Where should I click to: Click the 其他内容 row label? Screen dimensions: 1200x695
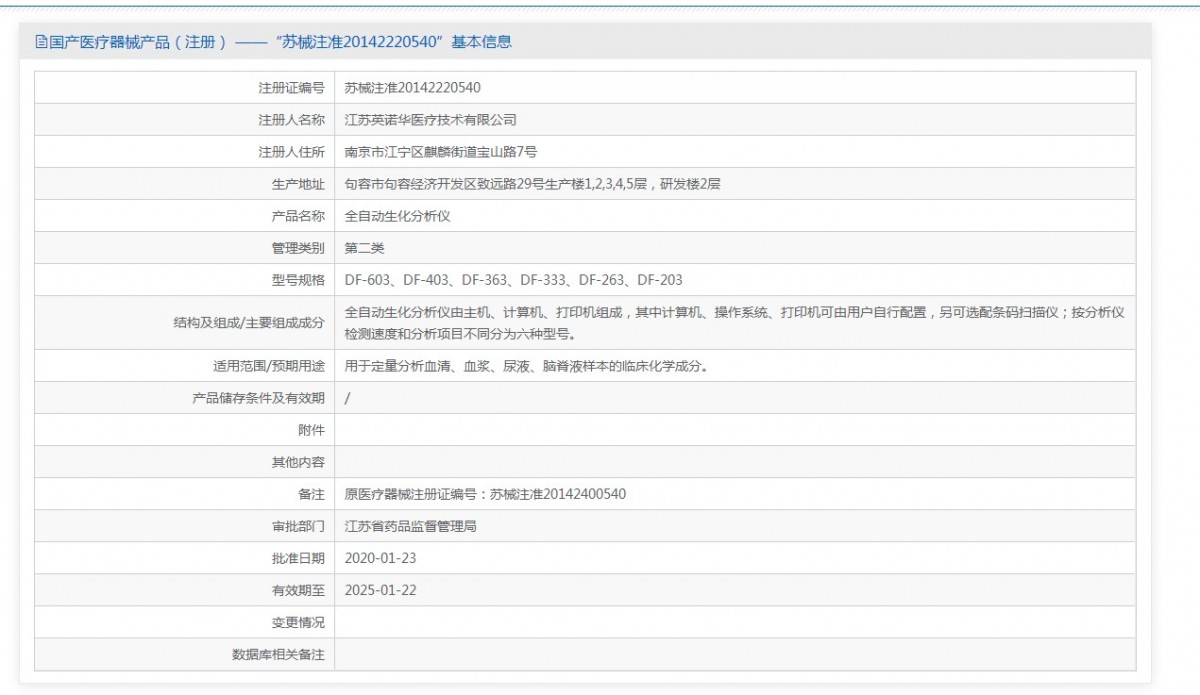click(298, 462)
